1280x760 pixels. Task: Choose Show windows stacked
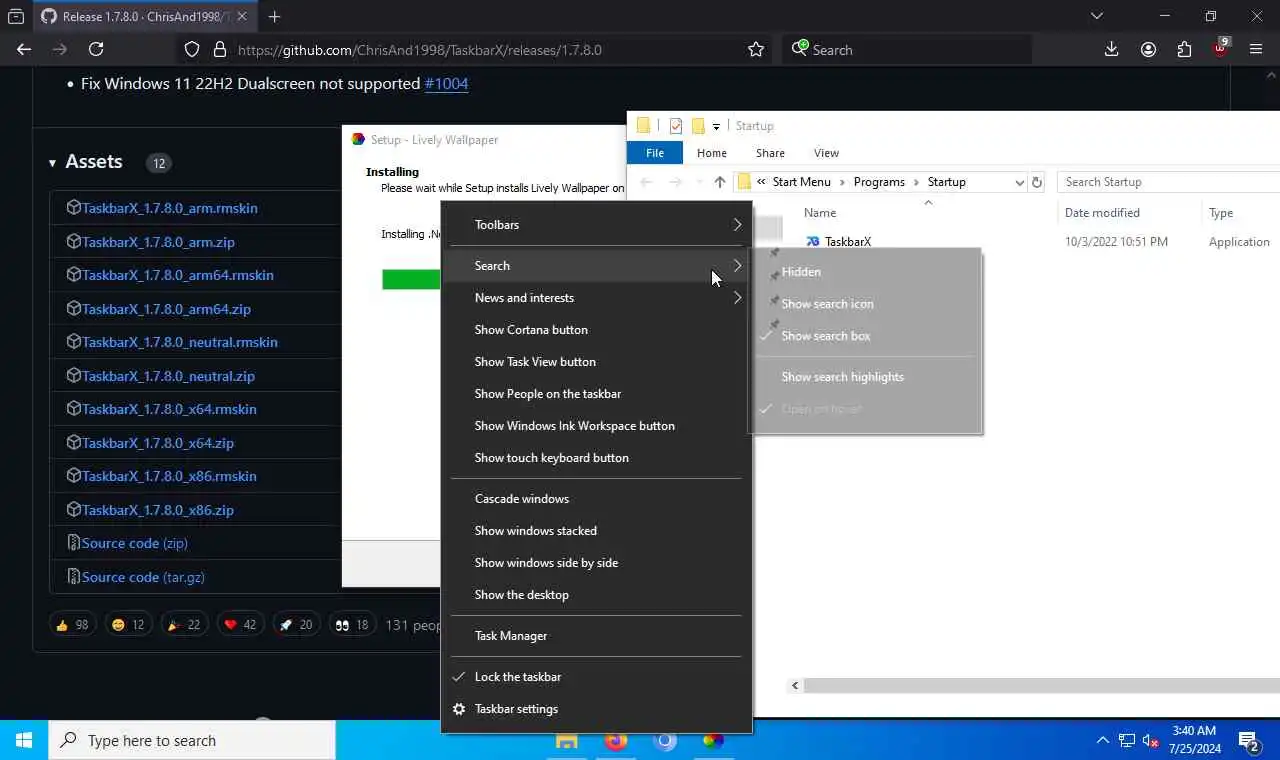pyautogui.click(x=596, y=531)
